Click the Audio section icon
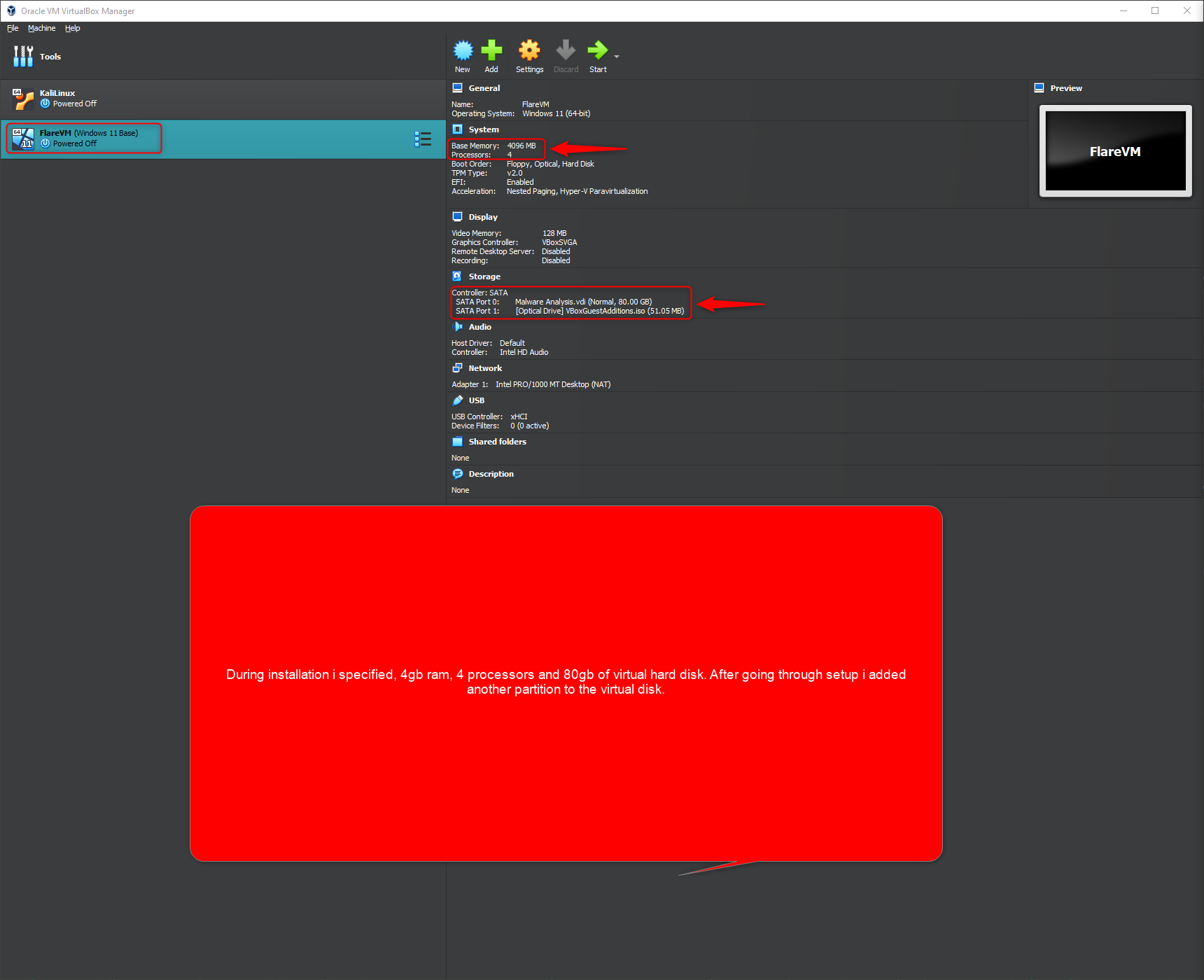 pos(458,326)
